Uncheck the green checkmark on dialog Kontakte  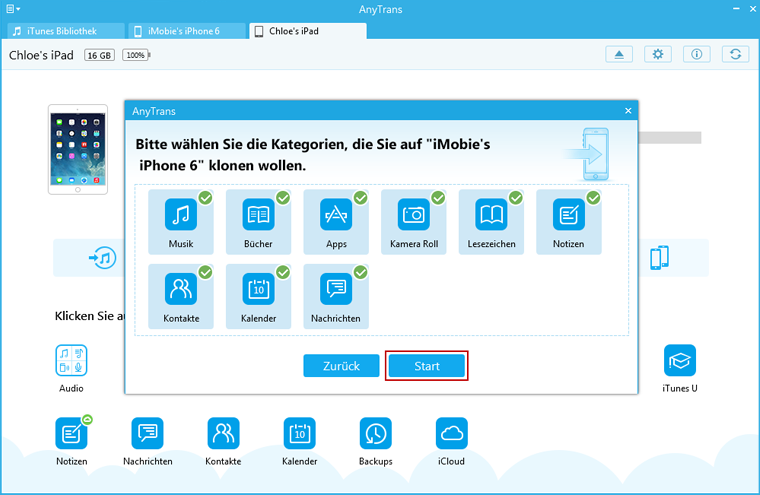coord(206,272)
